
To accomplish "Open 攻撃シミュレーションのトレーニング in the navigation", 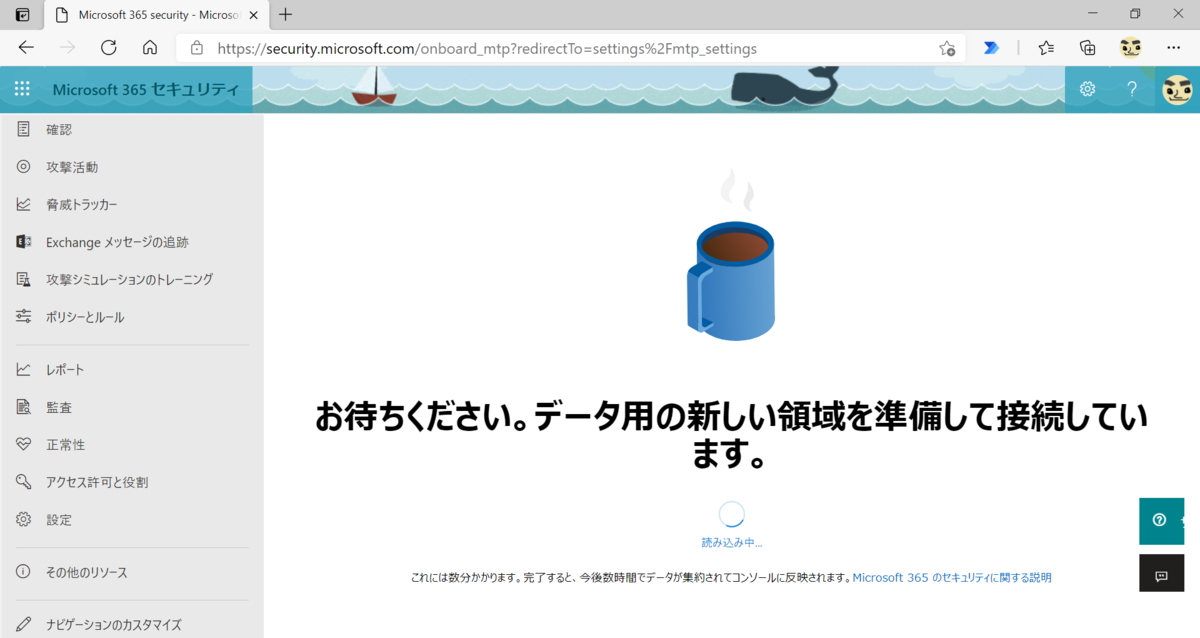I will click(130, 279).
